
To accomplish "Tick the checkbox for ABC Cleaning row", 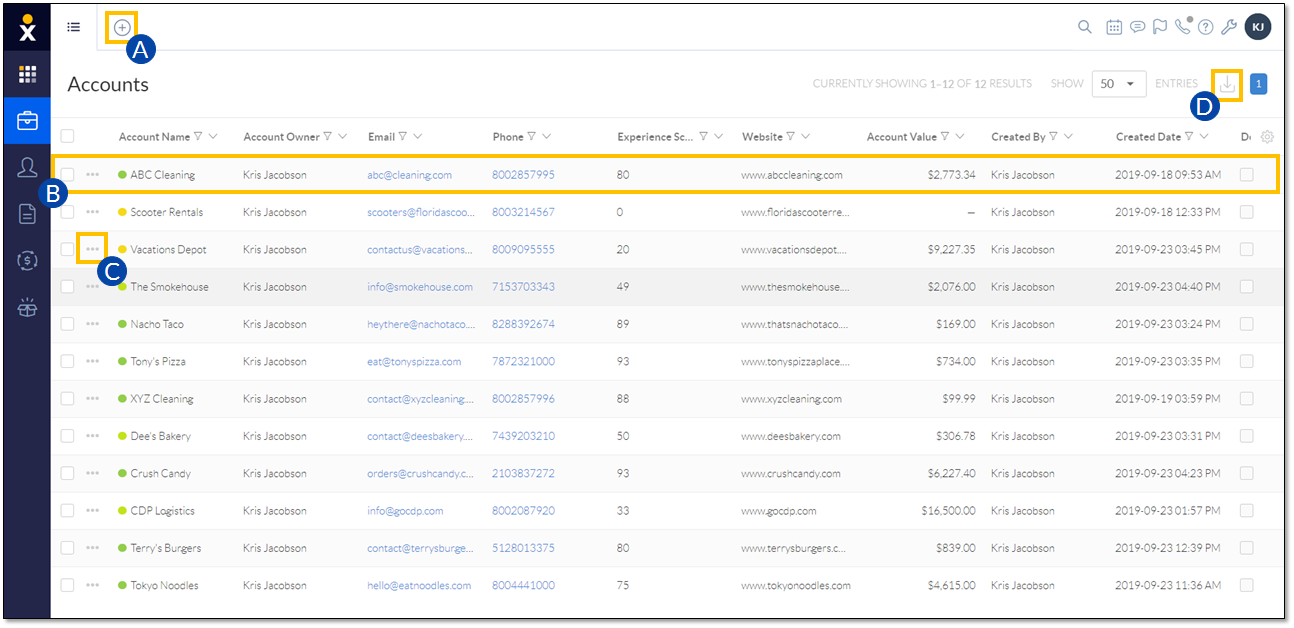I will click(67, 174).
